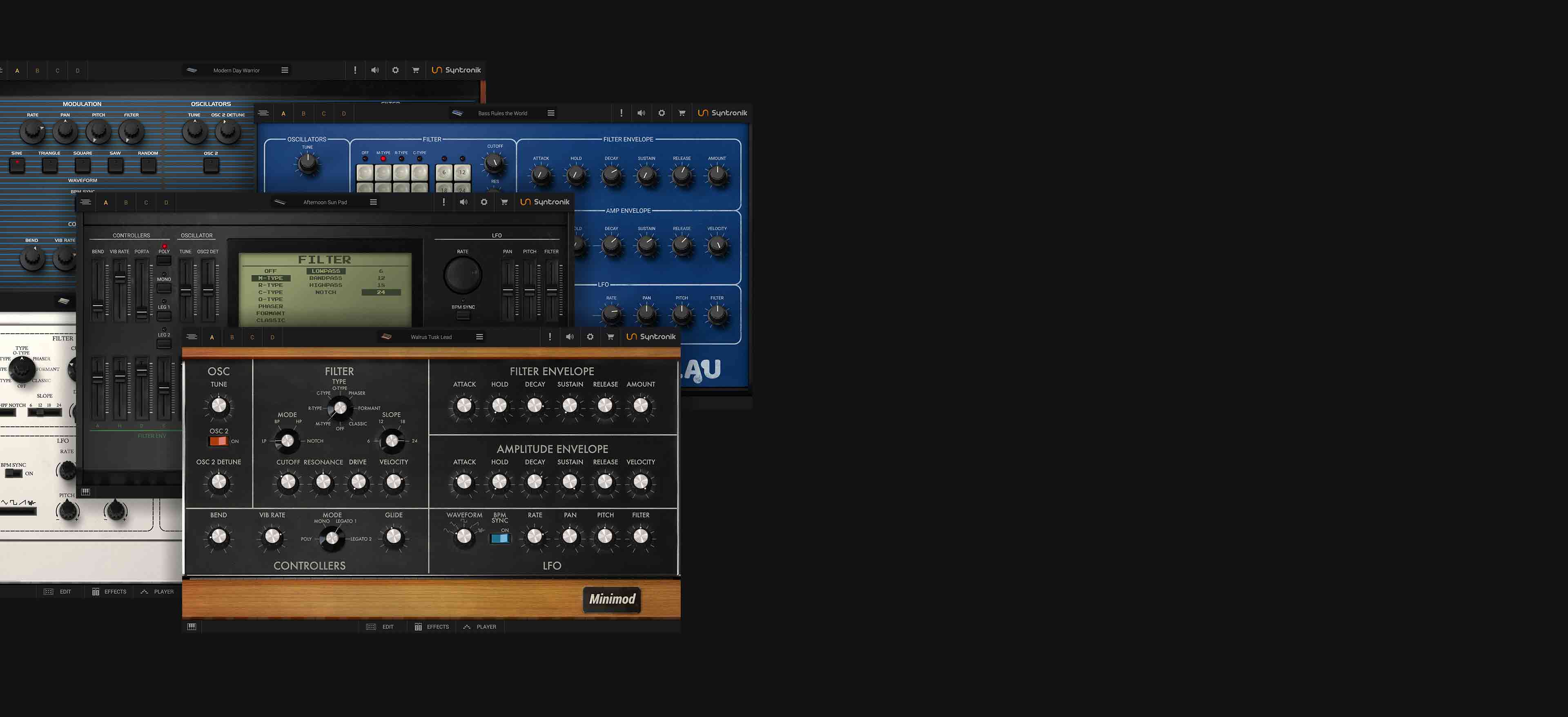Open settings gear in Bass Rules the World window
This screenshot has width=1568, height=717.
661,113
